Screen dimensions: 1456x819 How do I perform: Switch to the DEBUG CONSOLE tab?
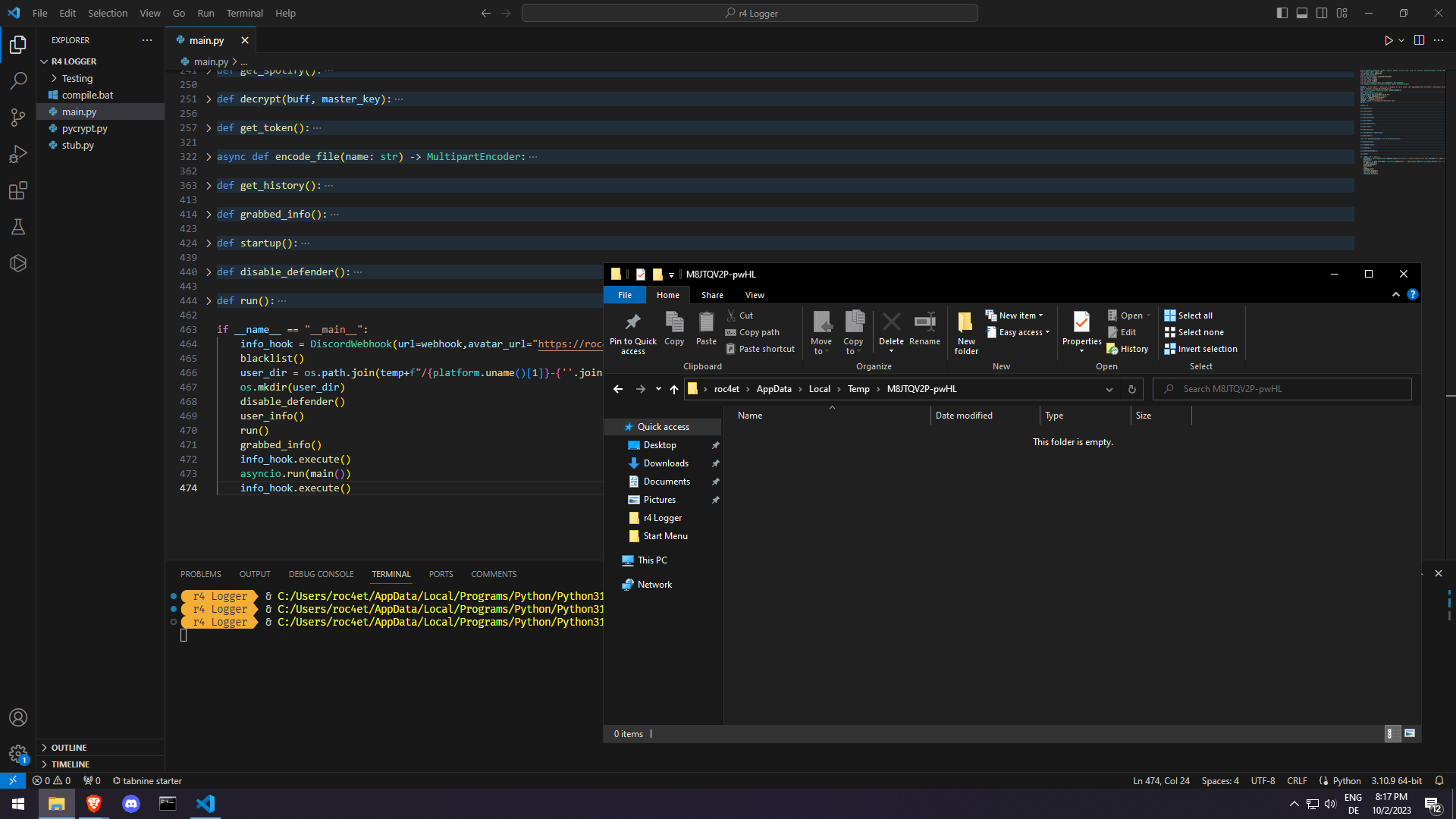tap(322, 574)
